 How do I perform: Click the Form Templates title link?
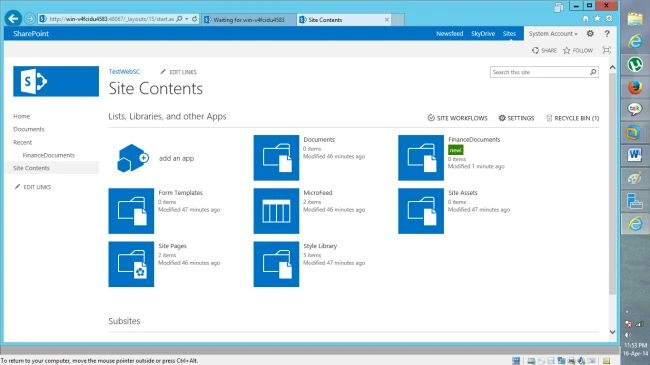coord(180,192)
